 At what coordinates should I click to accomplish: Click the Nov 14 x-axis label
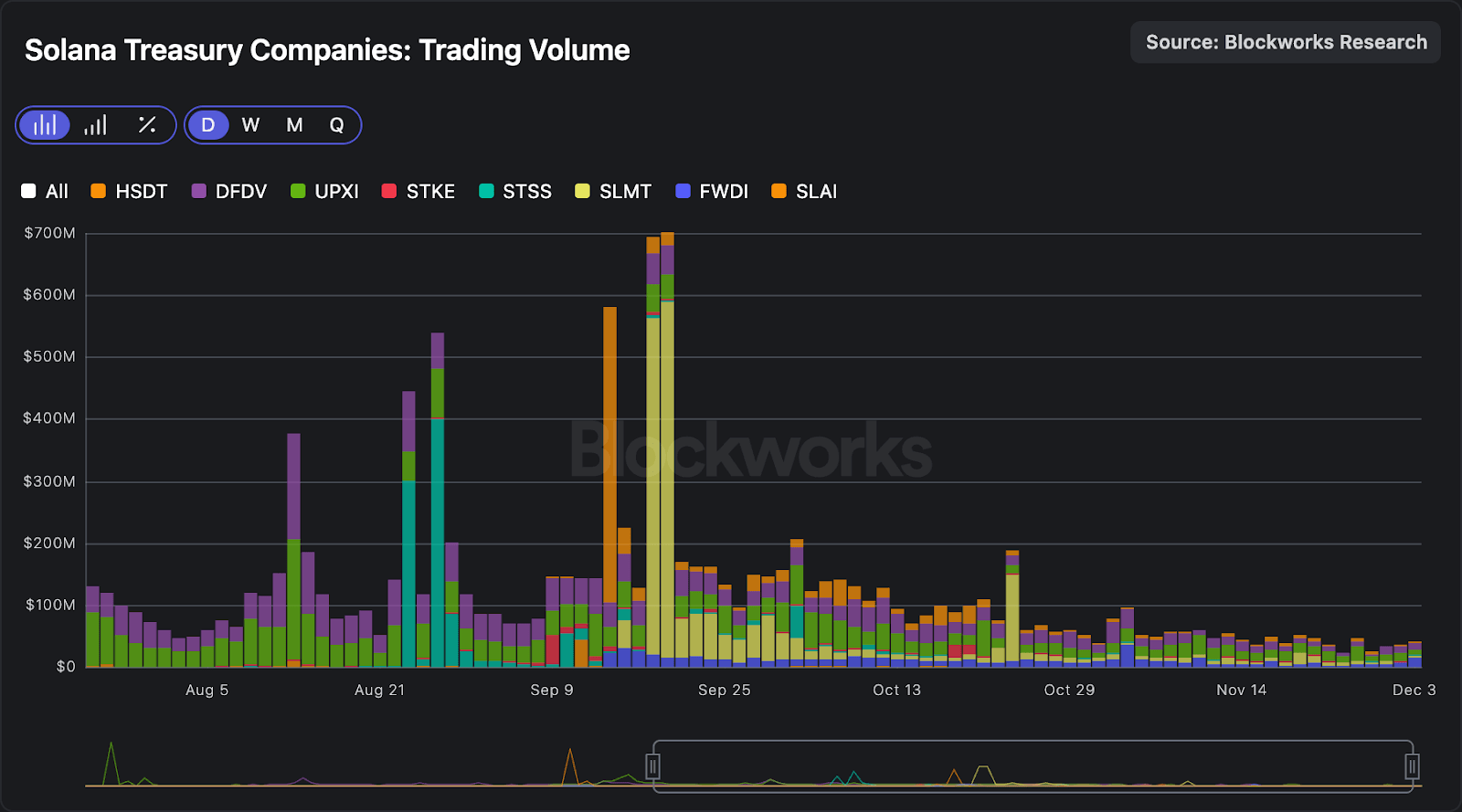pos(1242,690)
